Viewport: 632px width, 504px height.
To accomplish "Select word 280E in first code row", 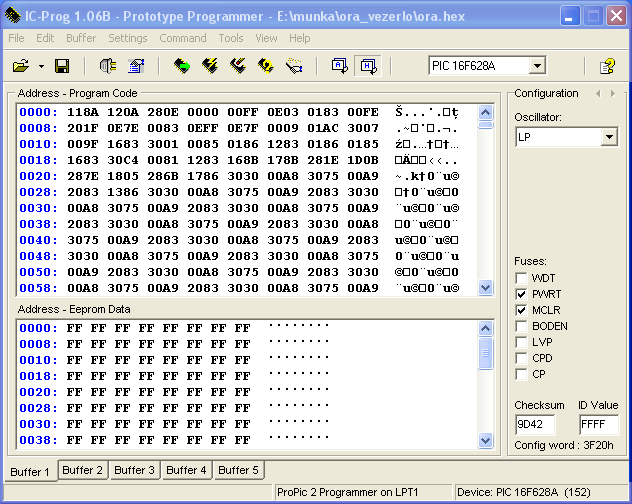I will [x=162, y=112].
